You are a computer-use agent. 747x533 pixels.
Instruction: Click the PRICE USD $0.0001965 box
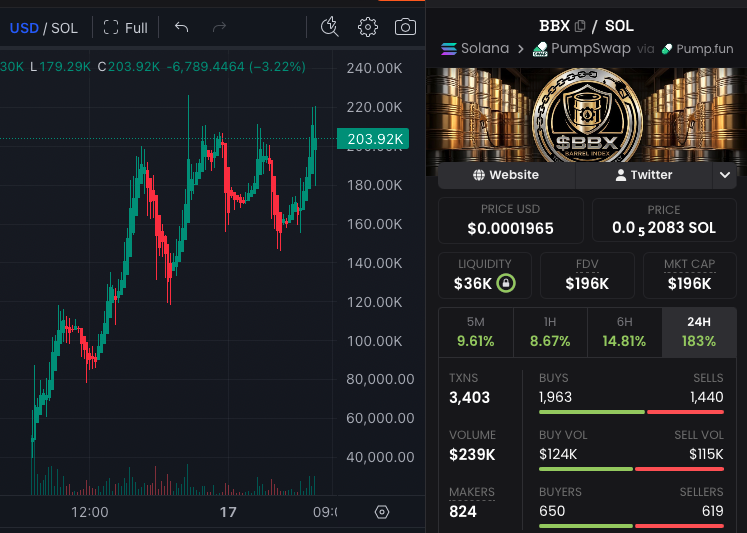511,220
